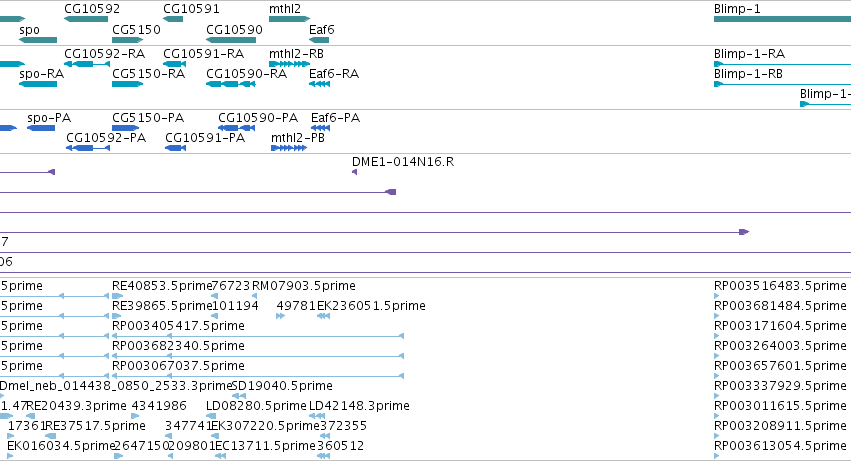Select the DME1-014N16.R arrowhead marker

pyautogui.click(x=354, y=172)
